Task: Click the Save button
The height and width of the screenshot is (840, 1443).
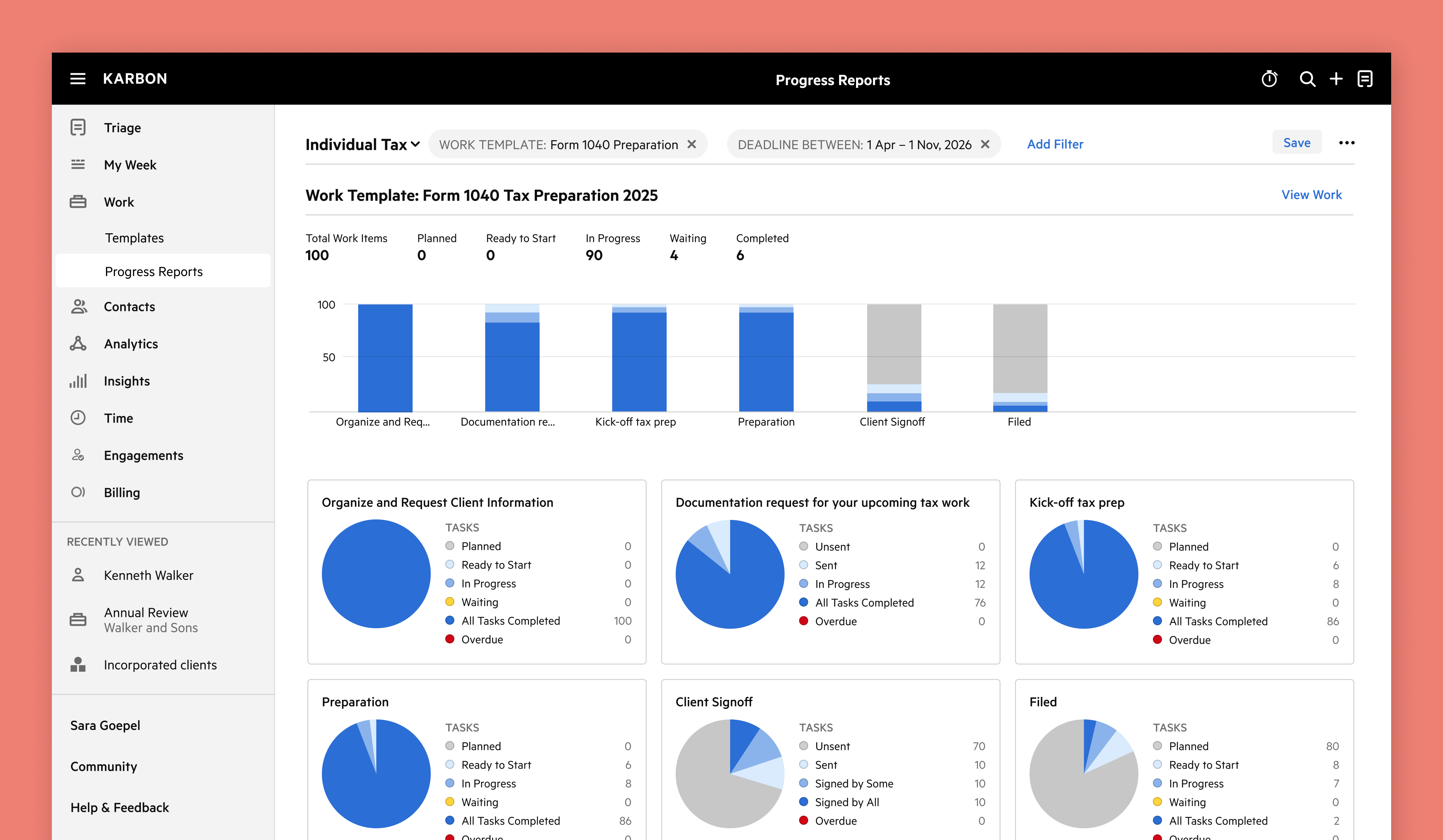Action: point(1296,143)
